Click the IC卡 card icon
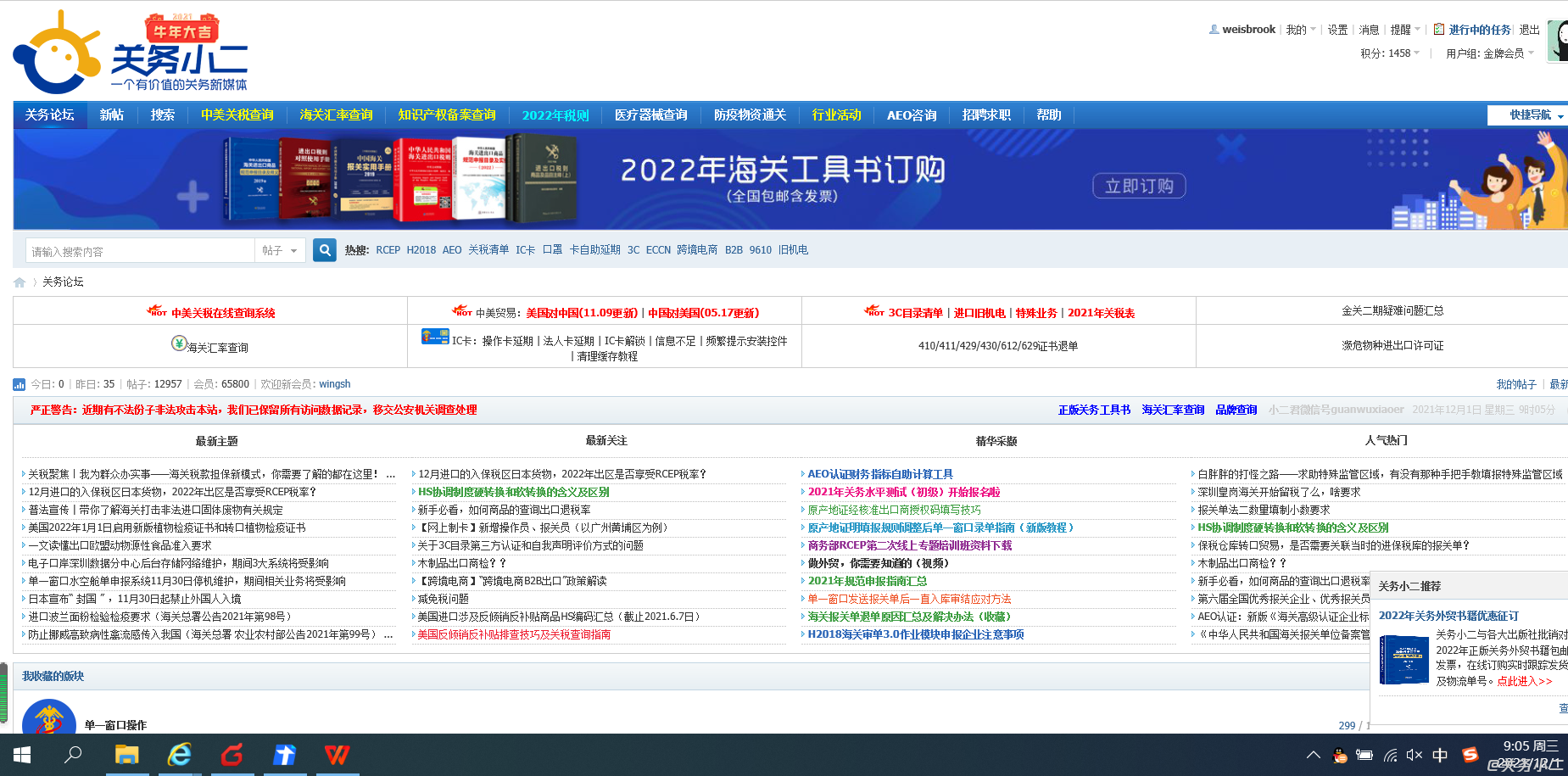Screen dimensions: 1568x776 435,337
